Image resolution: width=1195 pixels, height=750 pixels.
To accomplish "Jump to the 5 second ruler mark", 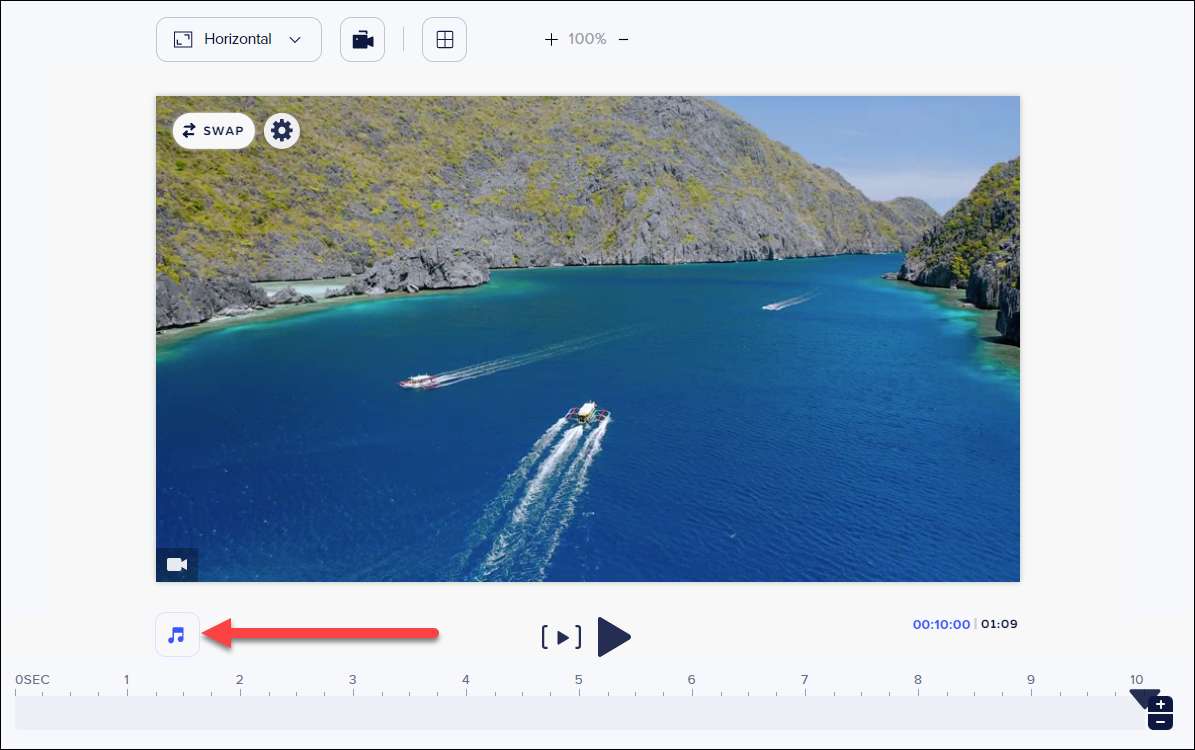I will click(x=578, y=684).
